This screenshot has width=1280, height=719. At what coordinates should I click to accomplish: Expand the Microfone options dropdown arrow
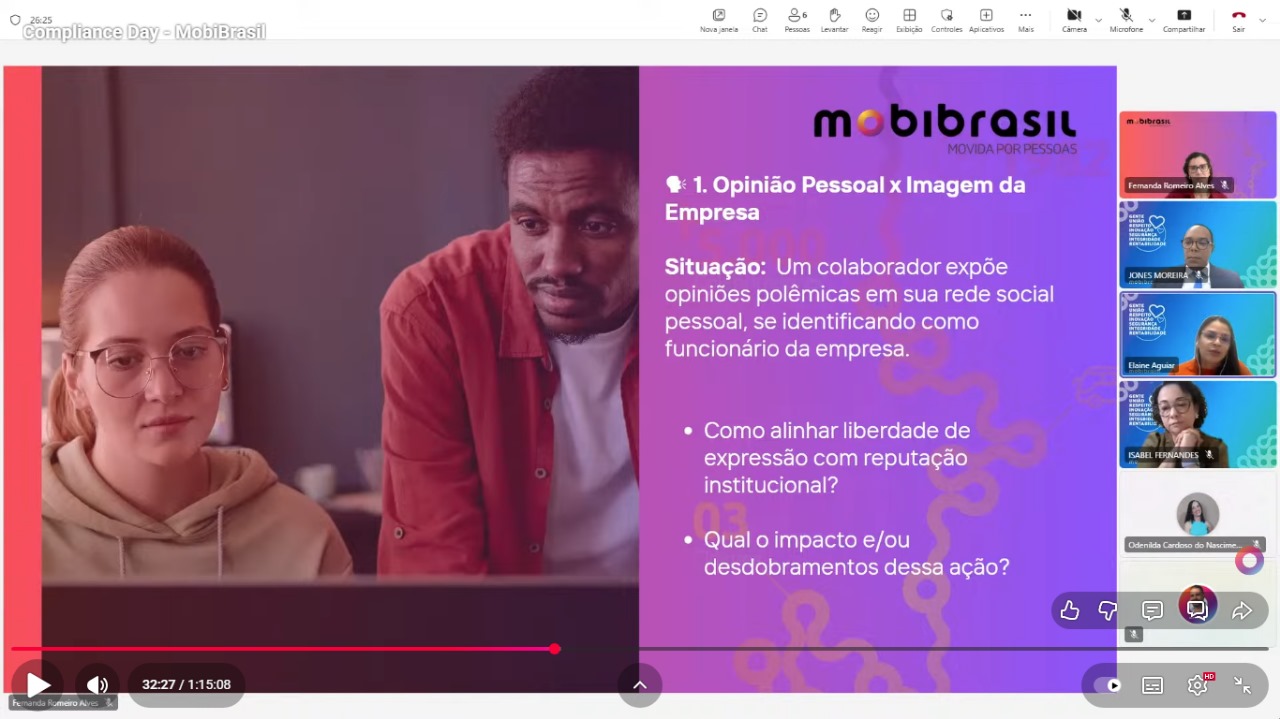point(1151,20)
